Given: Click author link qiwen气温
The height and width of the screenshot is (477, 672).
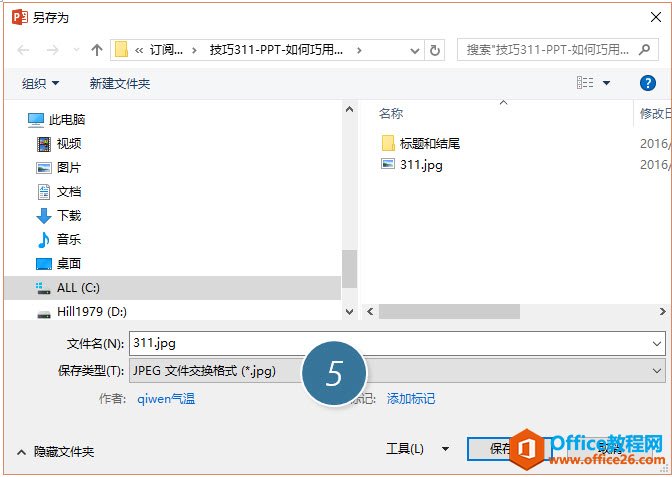Looking at the screenshot, I should [166, 399].
